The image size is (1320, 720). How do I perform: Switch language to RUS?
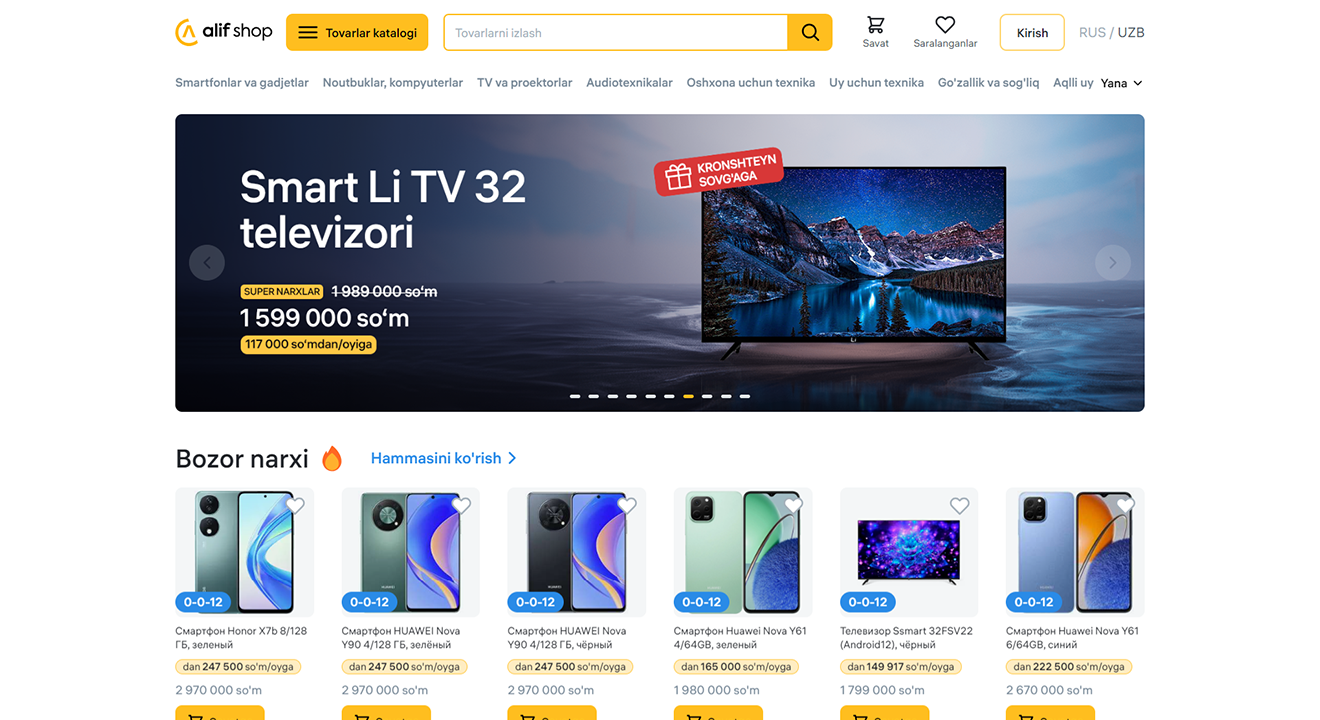[x=1092, y=32]
